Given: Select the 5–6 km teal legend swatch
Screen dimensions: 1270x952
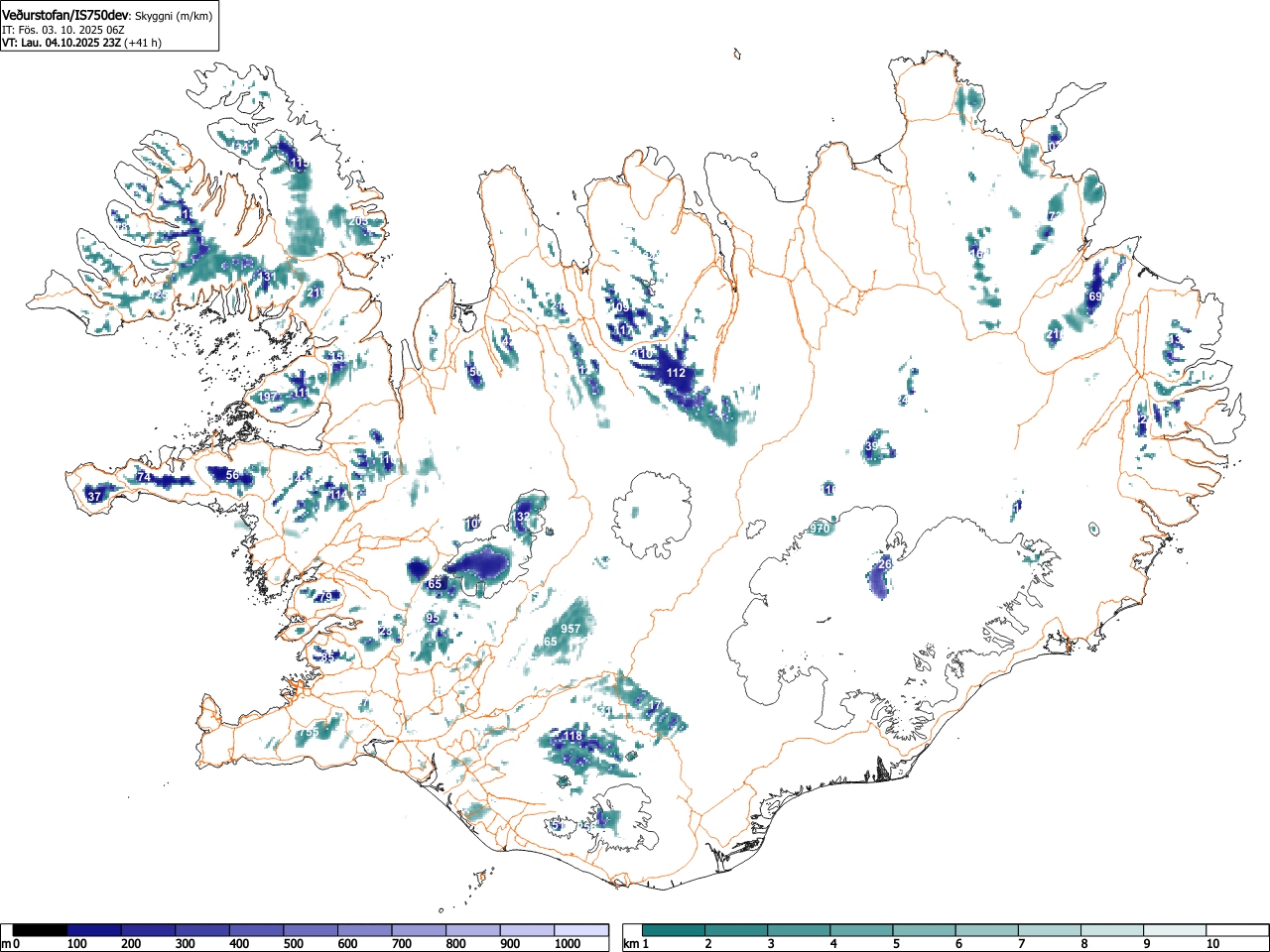Looking at the screenshot, I should point(924,930).
